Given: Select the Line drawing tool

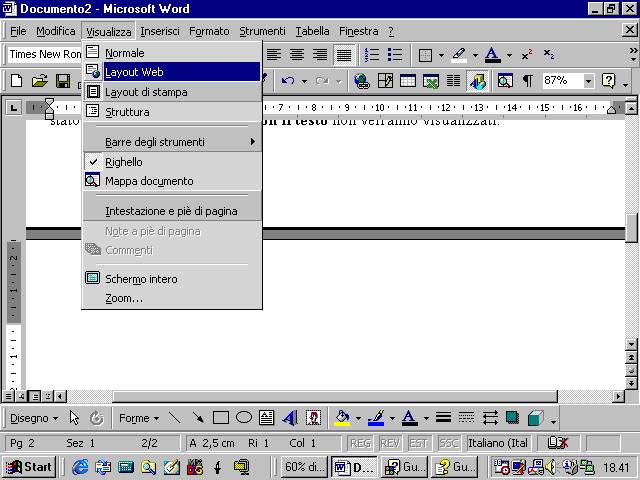Looking at the screenshot, I should 174,418.
